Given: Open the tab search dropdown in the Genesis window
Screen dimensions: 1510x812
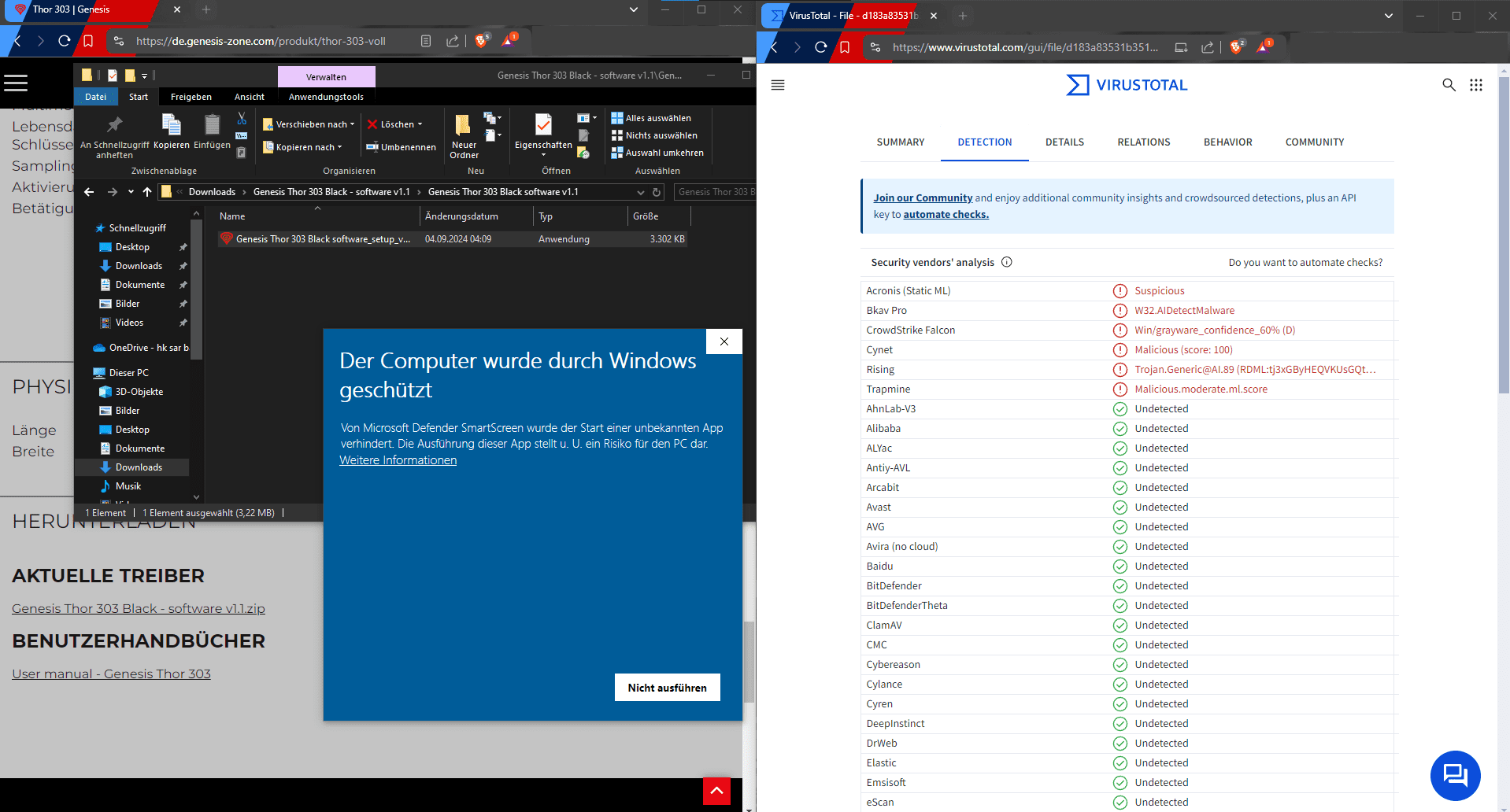Looking at the screenshot, I should point(634,9).
